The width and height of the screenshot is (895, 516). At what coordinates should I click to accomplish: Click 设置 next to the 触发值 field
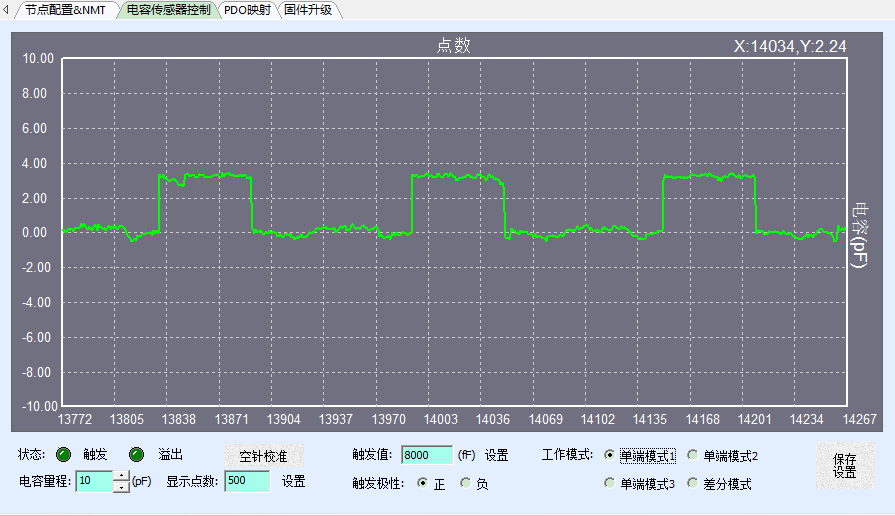click(496, 455)
